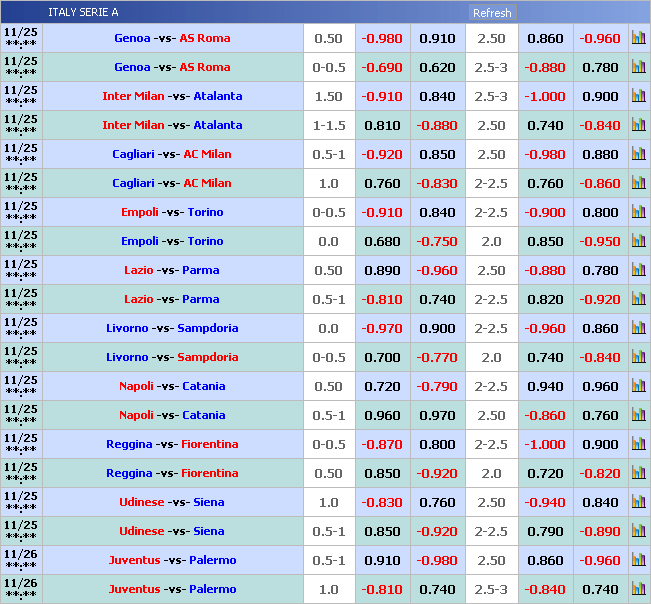Open stats chart for Genoa–AS Roma 0.50 handicap row
The width and height of the screenshot is (651, 604).
point(638,39)
